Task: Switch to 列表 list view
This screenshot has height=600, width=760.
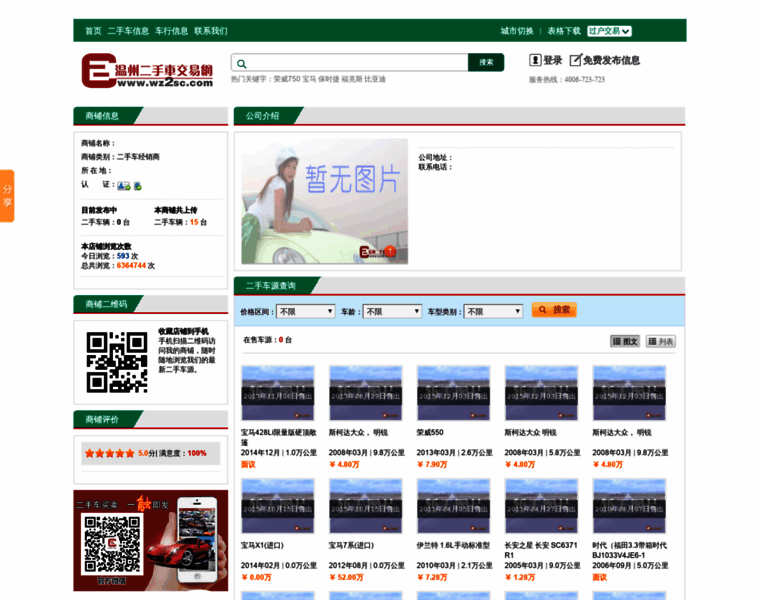Action: [661, 341]
